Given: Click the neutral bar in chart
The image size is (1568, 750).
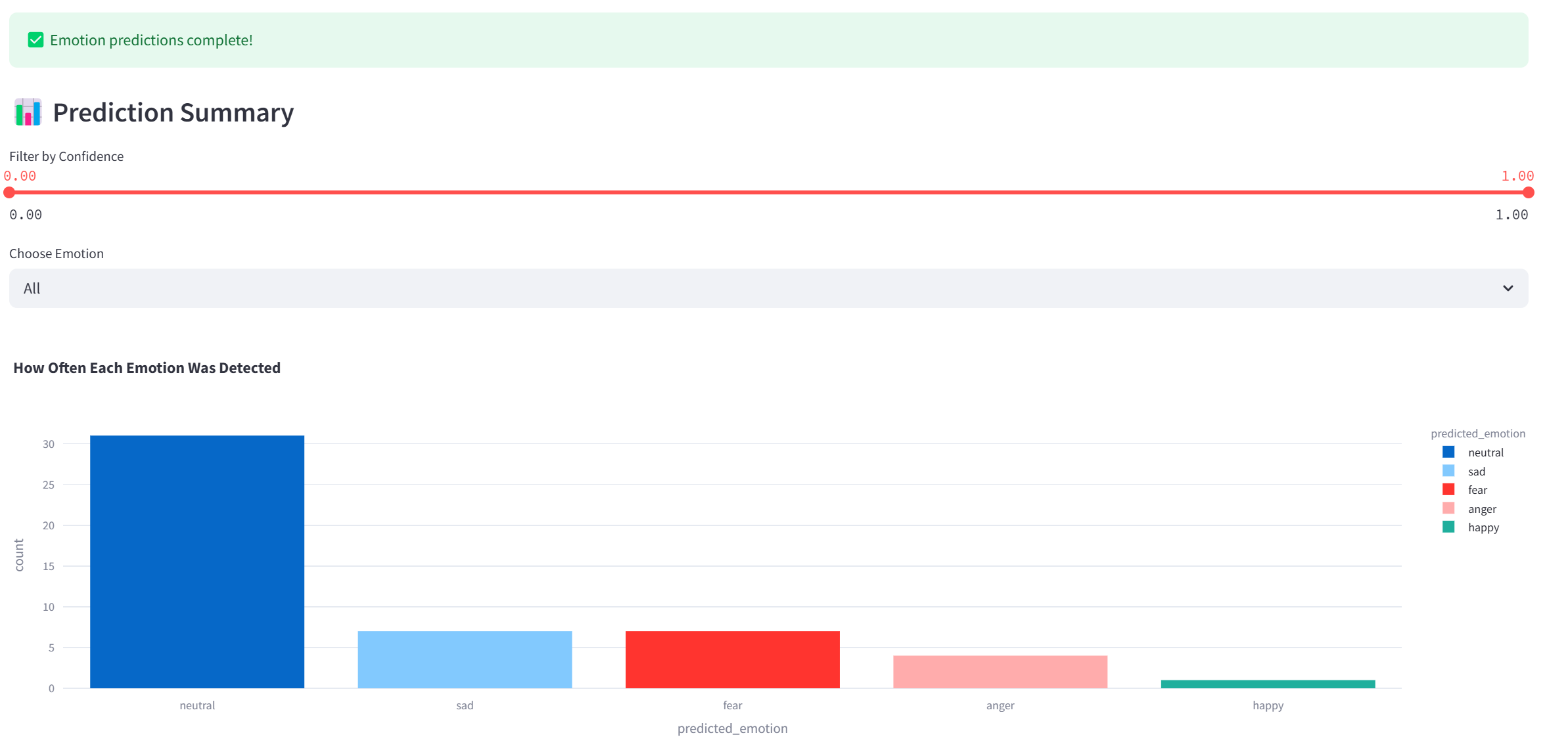Looking at the screenshot, I should [197, 562].
